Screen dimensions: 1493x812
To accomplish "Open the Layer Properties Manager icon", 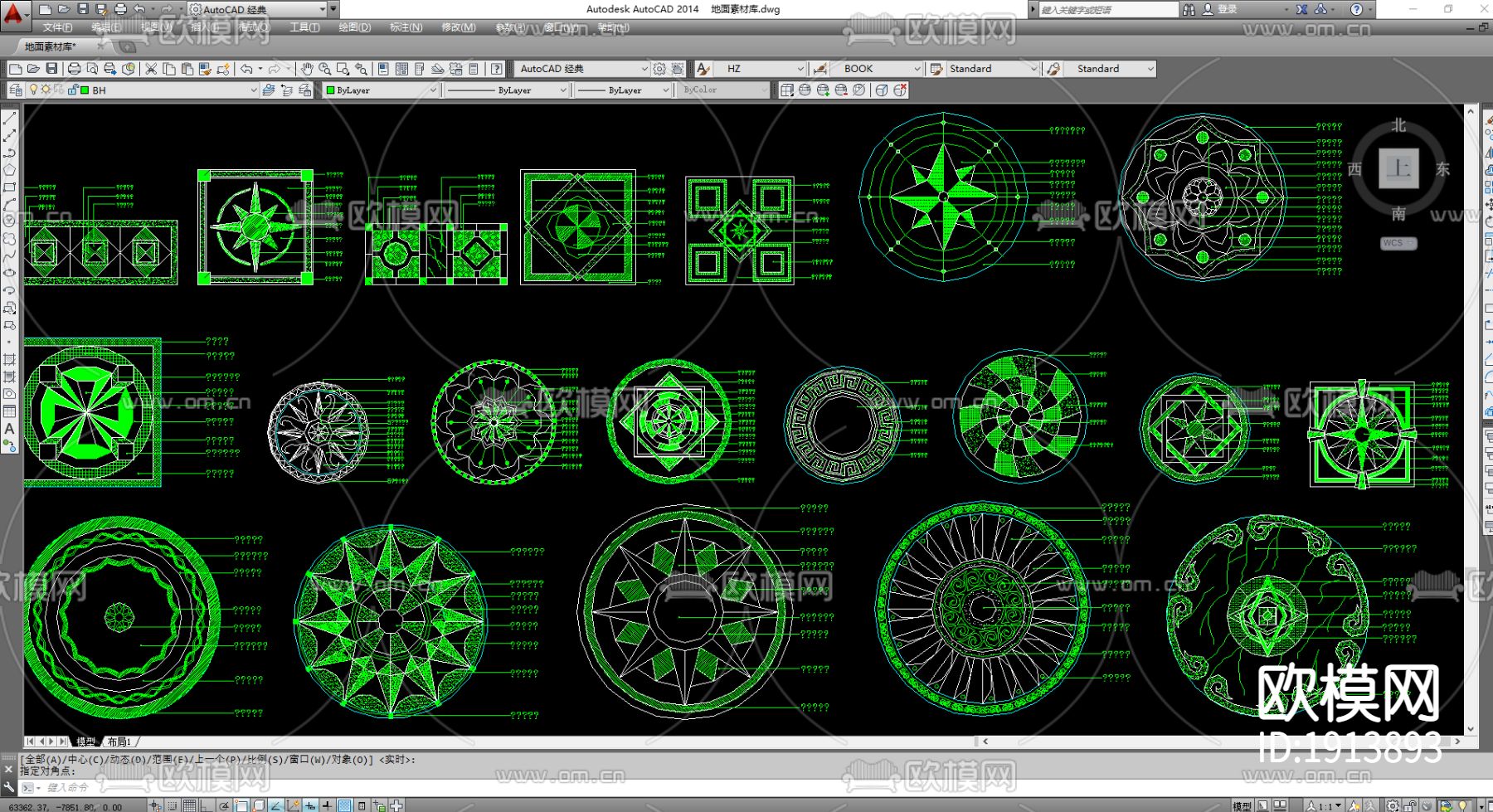I will tap(16, 90).
